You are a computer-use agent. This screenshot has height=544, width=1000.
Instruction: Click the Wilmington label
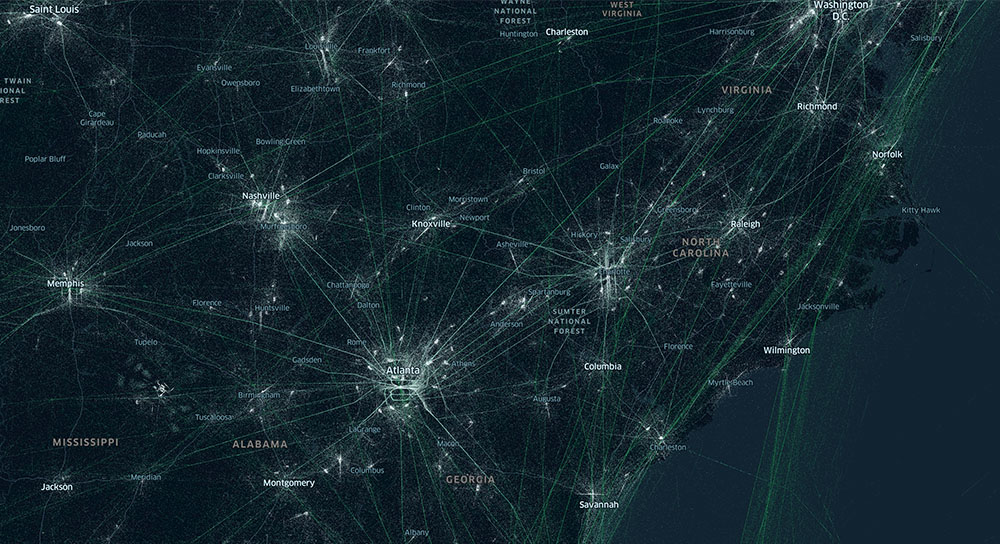(x=786, y=350)
